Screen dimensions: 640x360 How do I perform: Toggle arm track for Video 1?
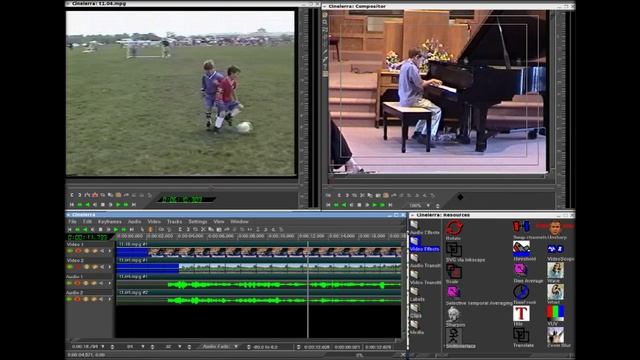[78, 251]
